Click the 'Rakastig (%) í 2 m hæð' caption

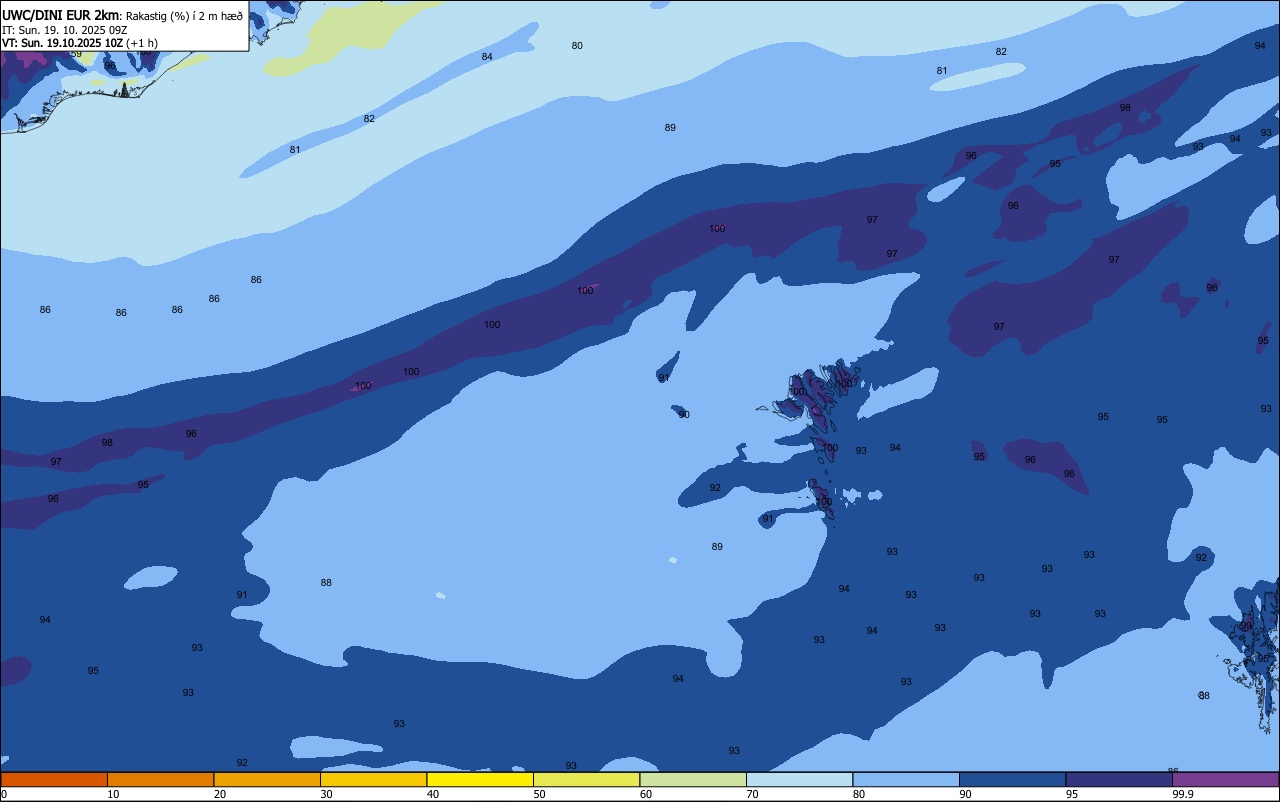coord(183,15)
